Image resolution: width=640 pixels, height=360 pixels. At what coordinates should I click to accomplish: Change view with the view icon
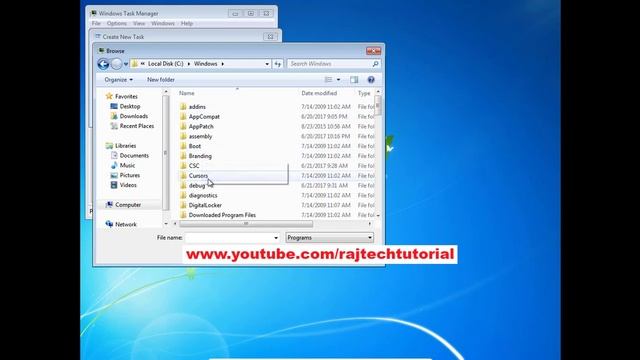pyautogui.click(x=328, y=80)
